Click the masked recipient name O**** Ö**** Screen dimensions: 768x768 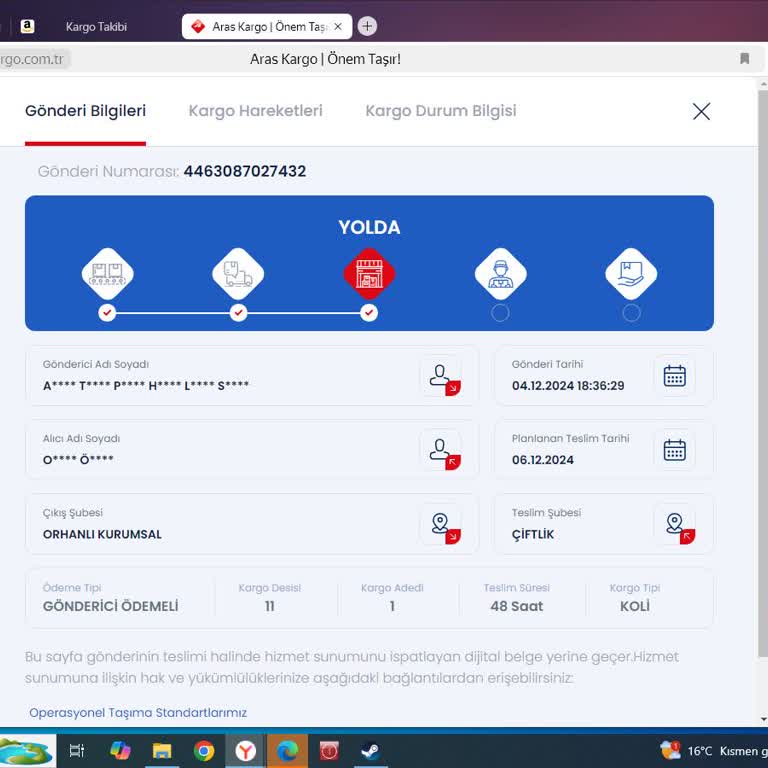point(78,459)
